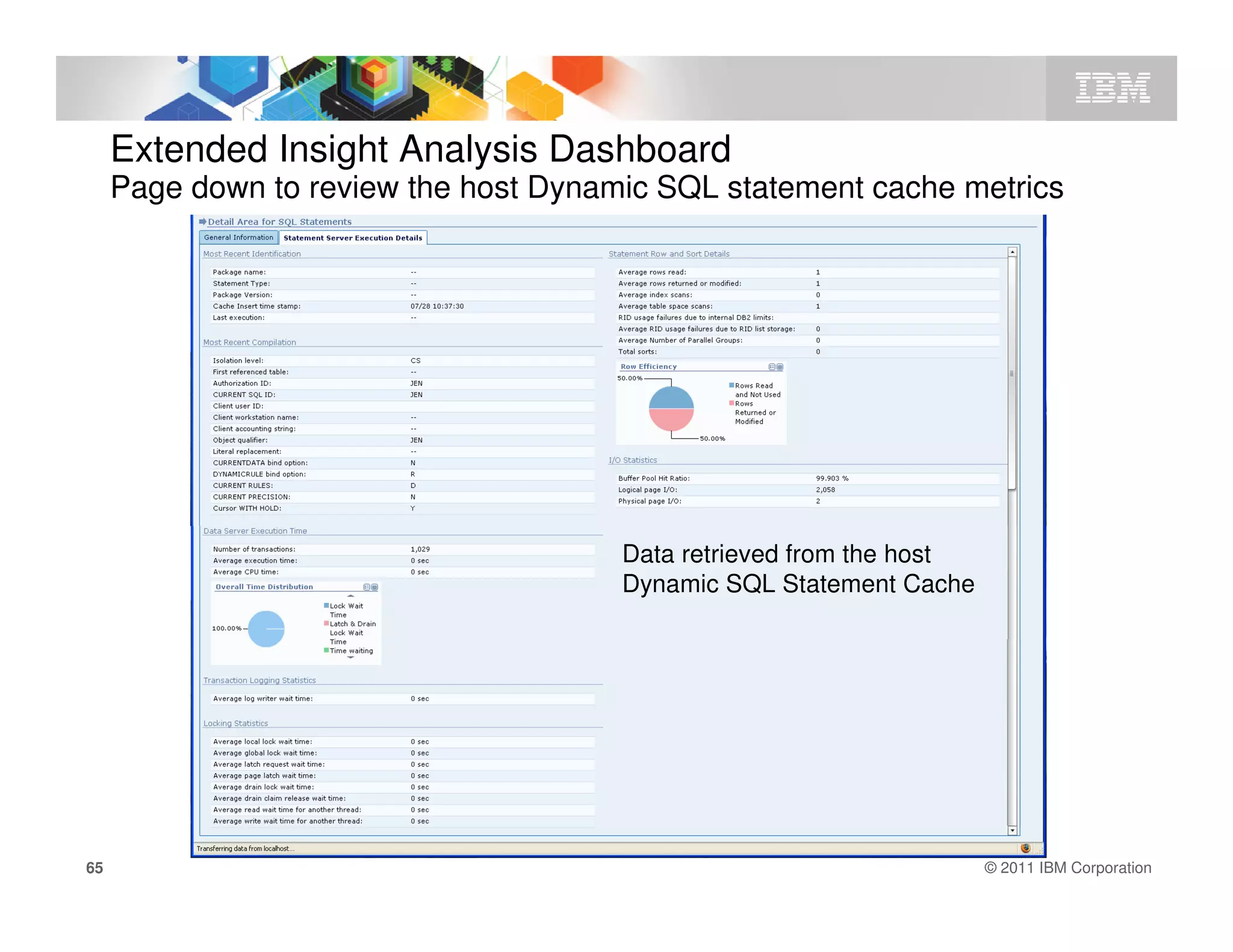Click Buffer Pool Hit Ratio value 99.903 %
Image resolution: width=1233 pixels, height=952 pixels.
(832, 478)
